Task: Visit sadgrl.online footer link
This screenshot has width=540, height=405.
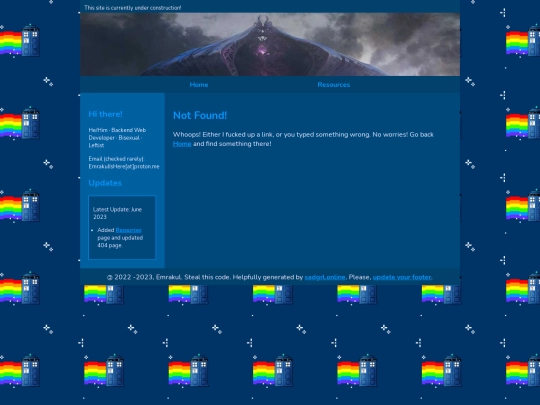Action: (x=325, y=277)
